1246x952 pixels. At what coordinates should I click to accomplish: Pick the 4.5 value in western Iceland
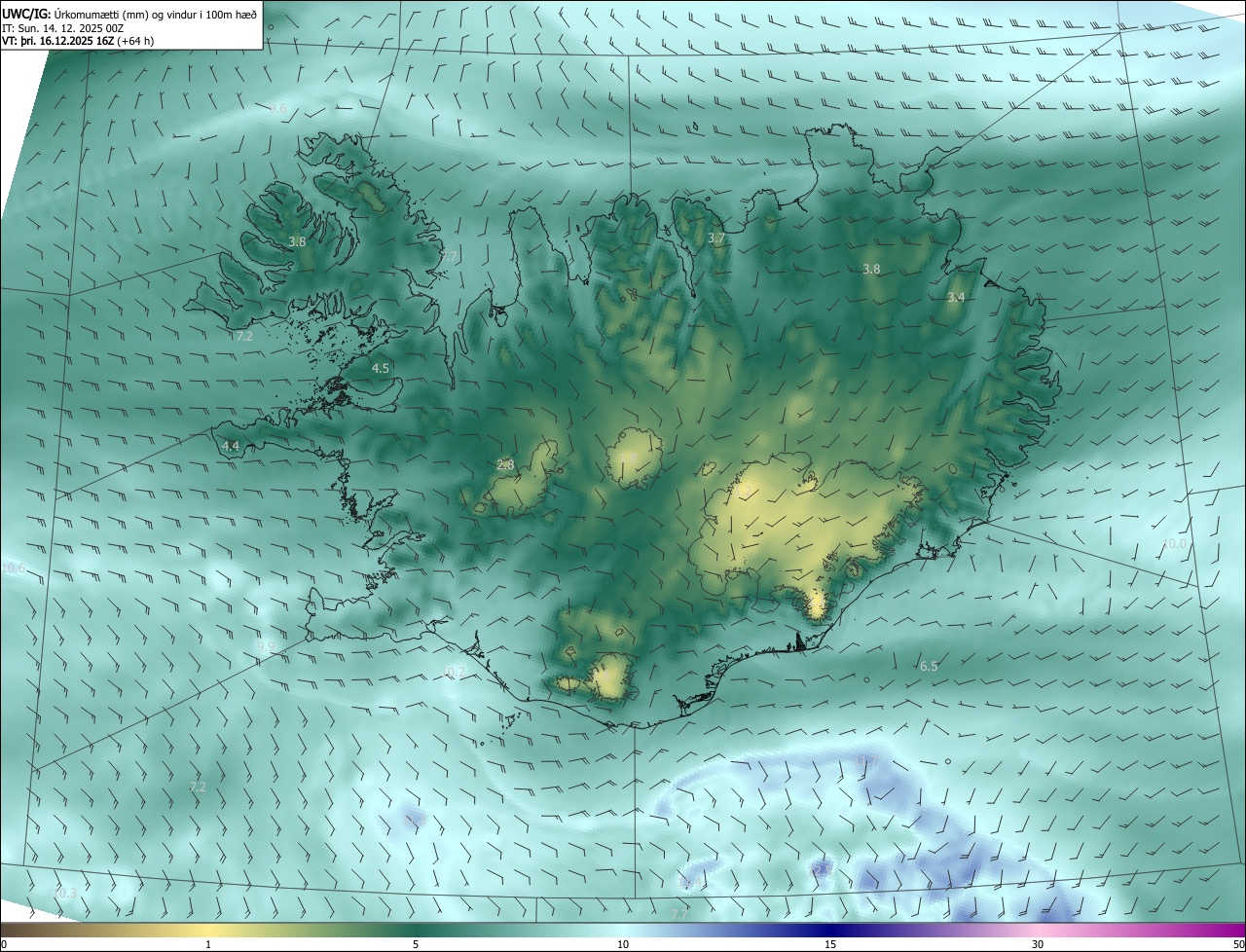[x=381, y=368]
